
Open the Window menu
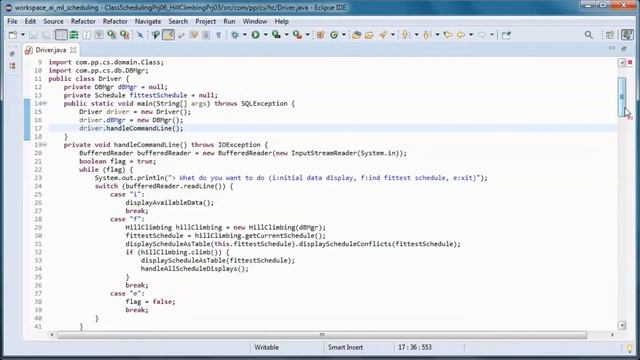point(255,21)
